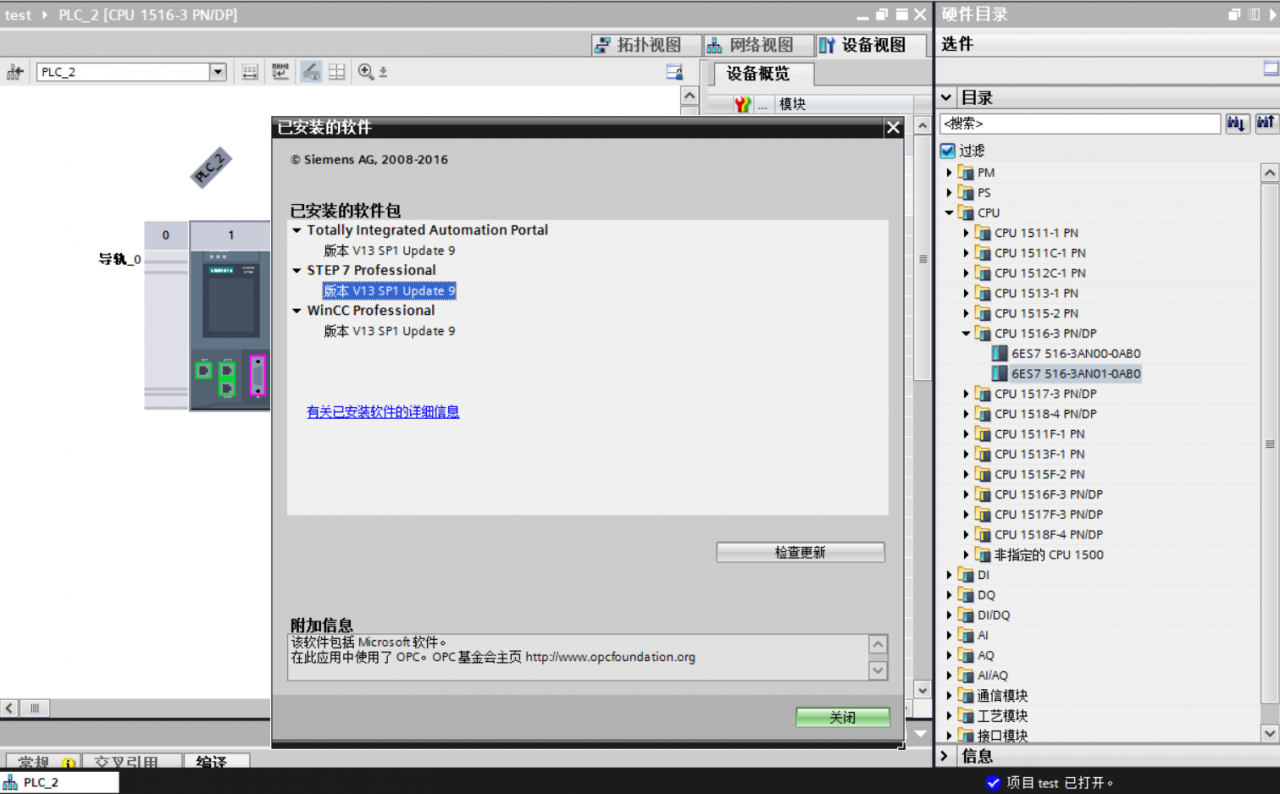1280x794 pixels.
Task: Open the PLC_2 device selector dropdown
Action: [x=217, y=72]
